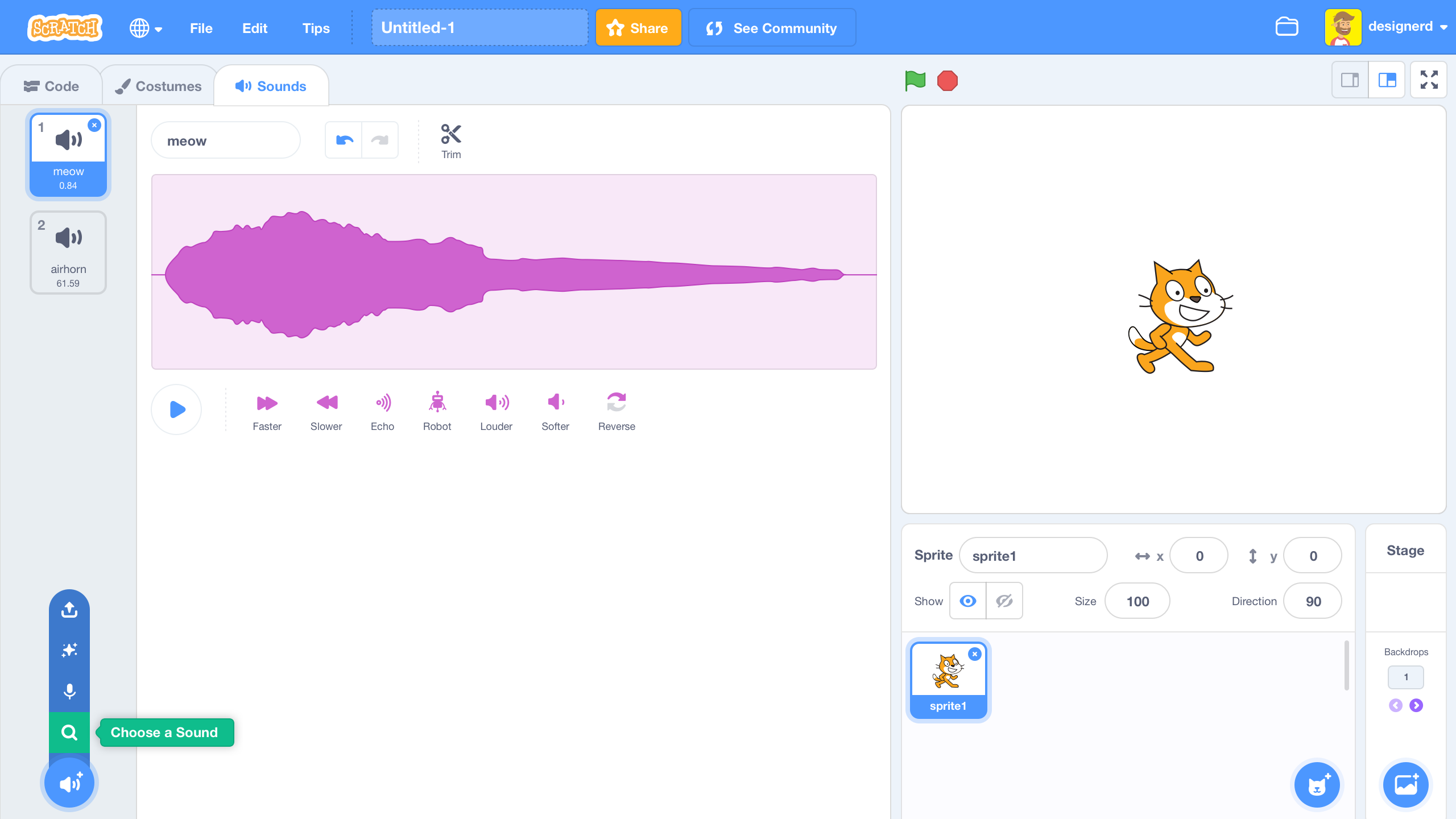Select the Record sound microphone

(69, 691)
